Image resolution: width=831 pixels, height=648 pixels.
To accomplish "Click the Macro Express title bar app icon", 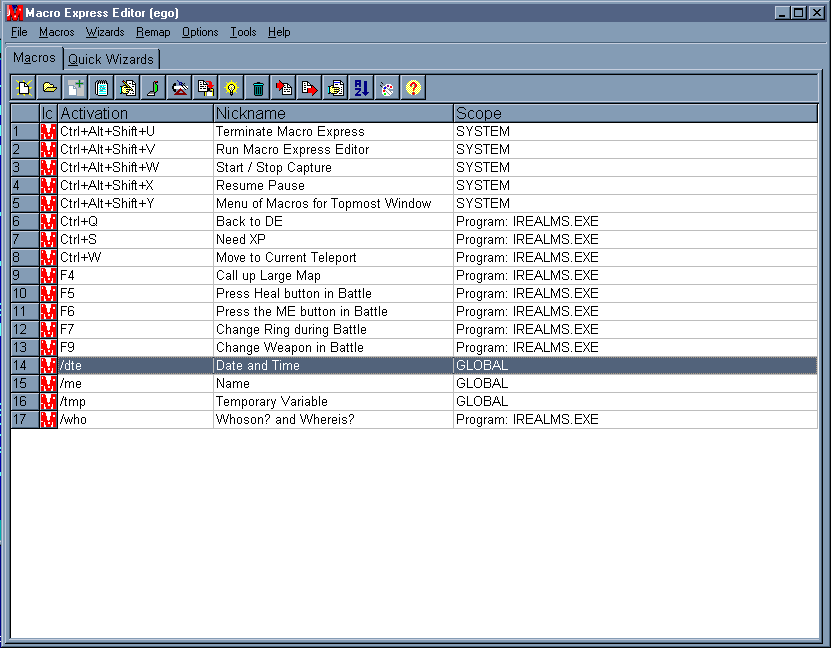I will (15, 12).
